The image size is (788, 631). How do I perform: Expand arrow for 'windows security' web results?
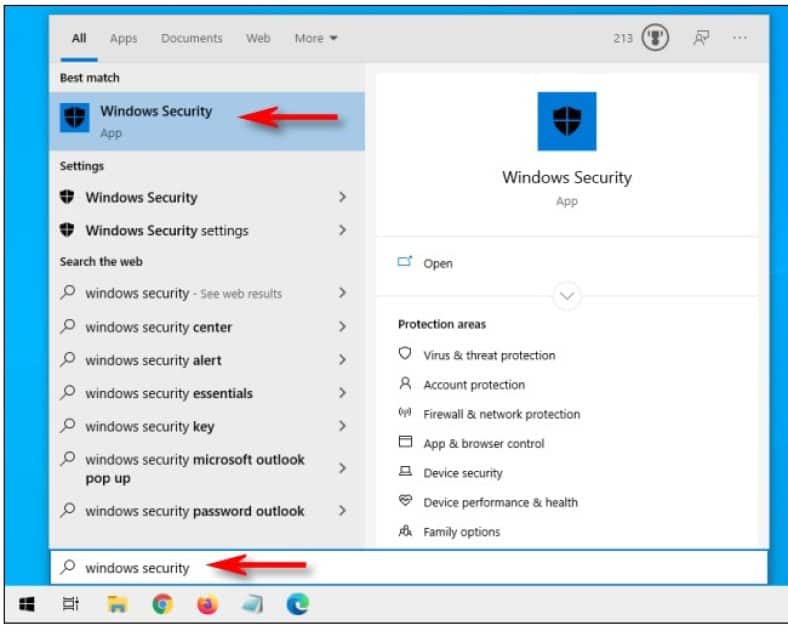click(x=342, y=292)
